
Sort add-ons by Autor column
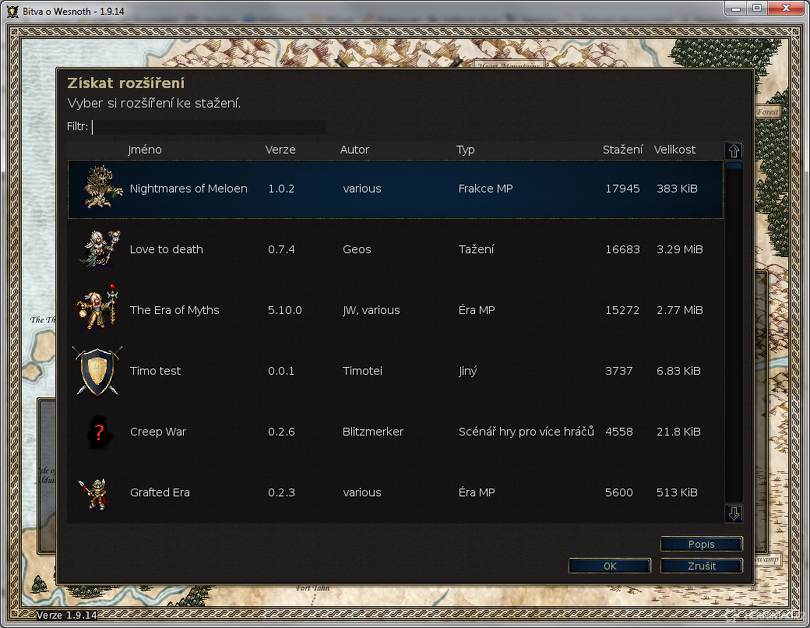tap(354, 150)
